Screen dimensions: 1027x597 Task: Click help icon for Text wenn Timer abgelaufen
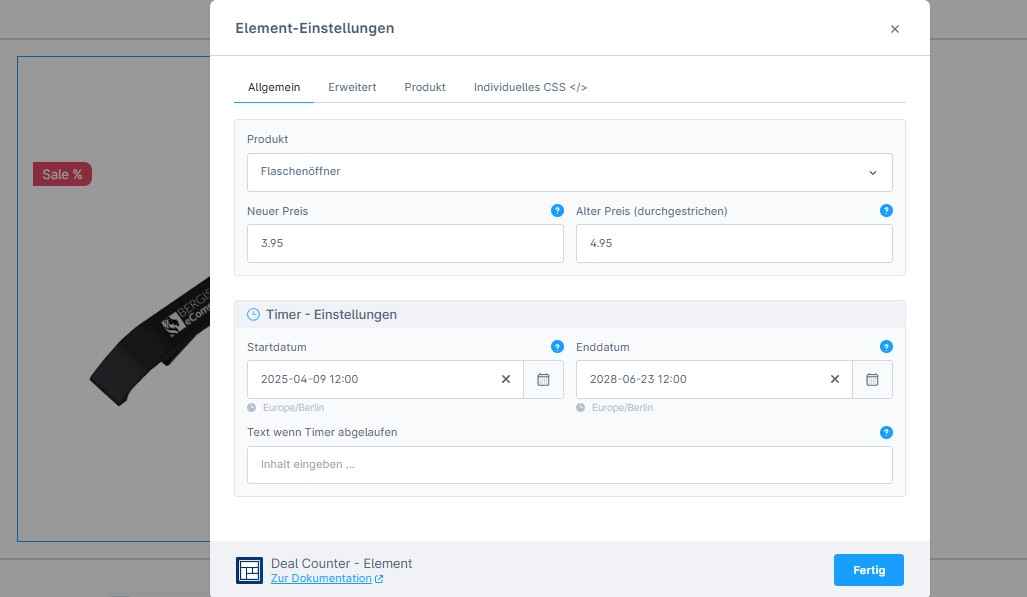[886, 433]
